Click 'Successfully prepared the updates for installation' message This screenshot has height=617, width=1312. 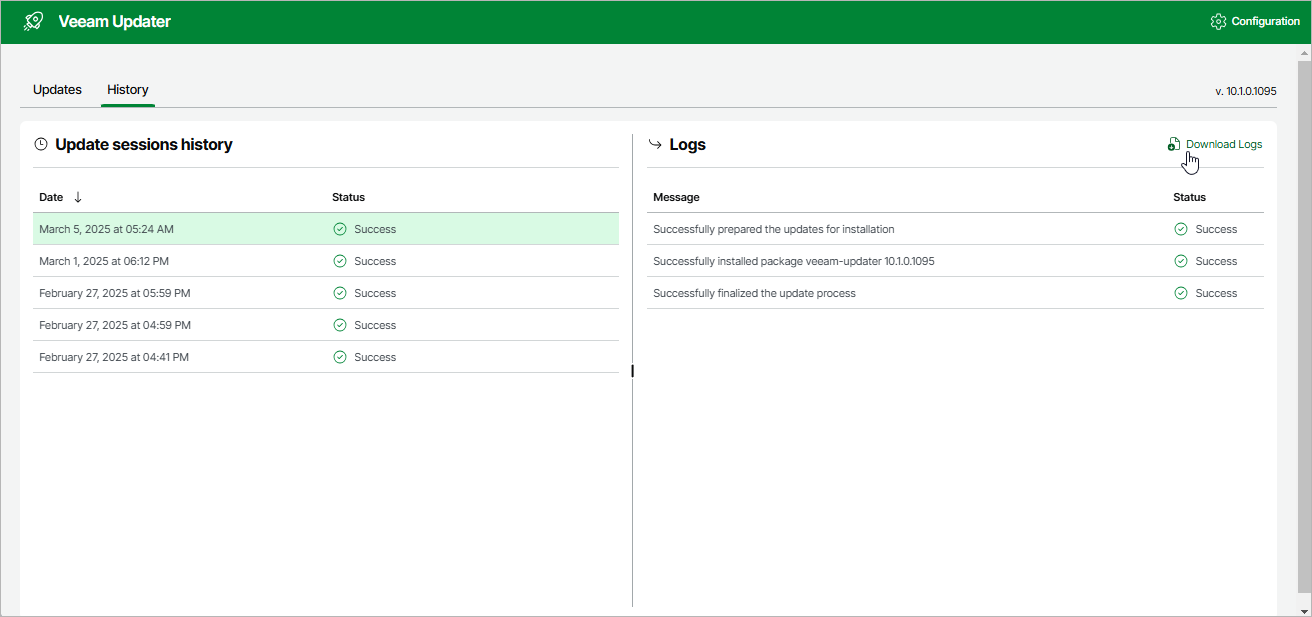[x=773, y=229]
